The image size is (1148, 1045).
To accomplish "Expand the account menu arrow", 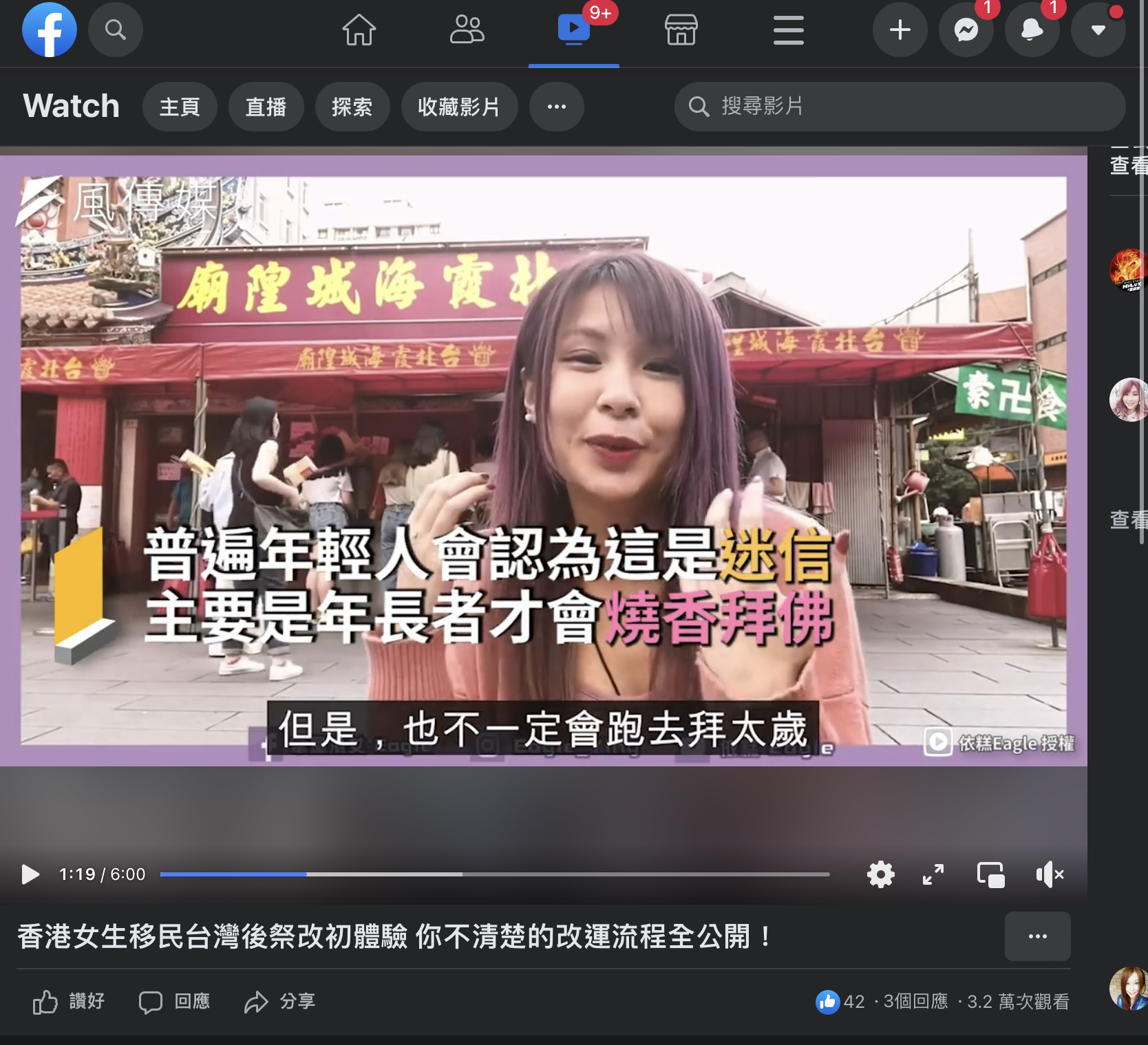I will pyautogui.click(x=1098, y=30).
